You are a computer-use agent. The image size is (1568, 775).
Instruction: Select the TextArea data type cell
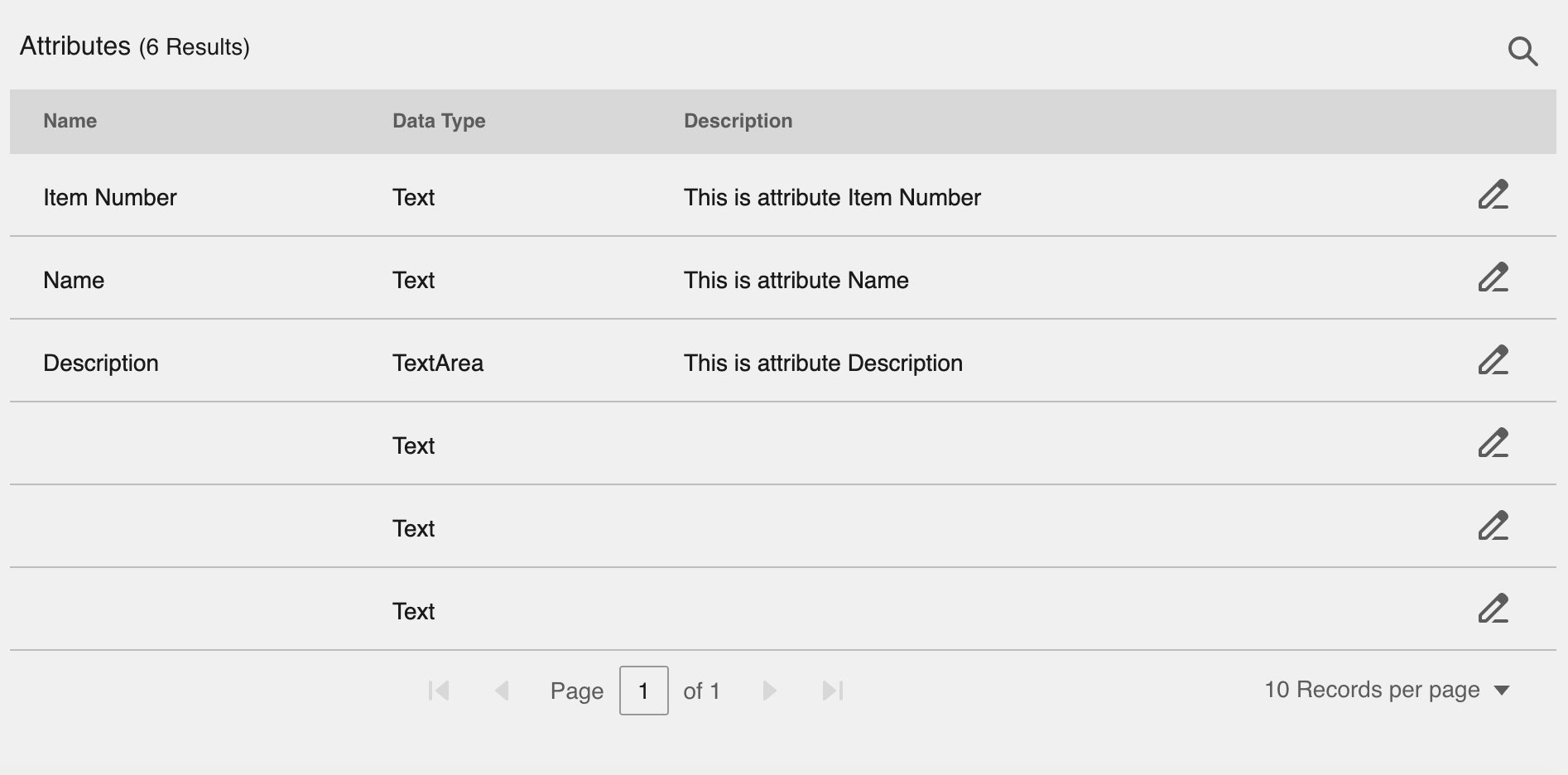pyautogui.click(x=438, y=363)
